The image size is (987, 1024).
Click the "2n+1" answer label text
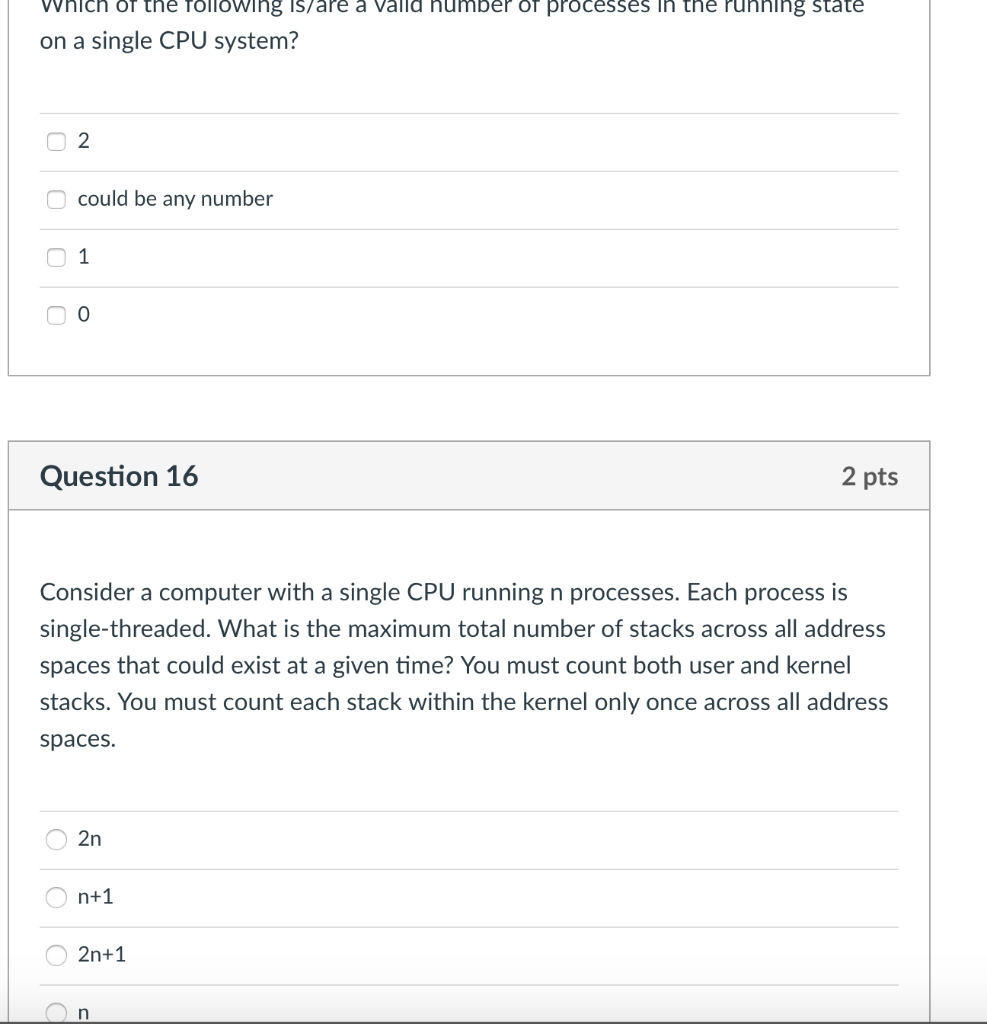(x=102, y=955)
